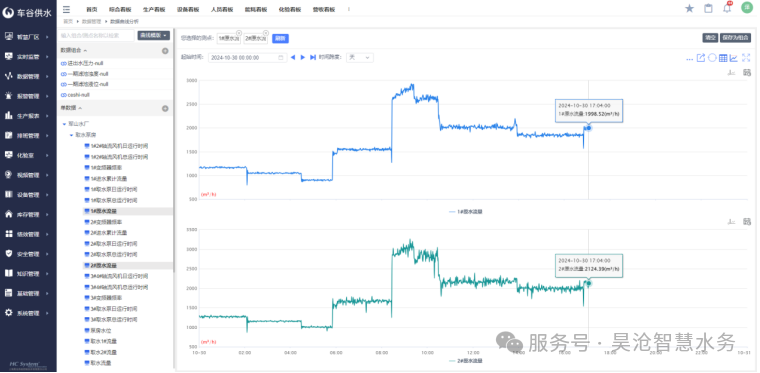Open the 综合看板 tab
The image size is (760, 373).
120,9
